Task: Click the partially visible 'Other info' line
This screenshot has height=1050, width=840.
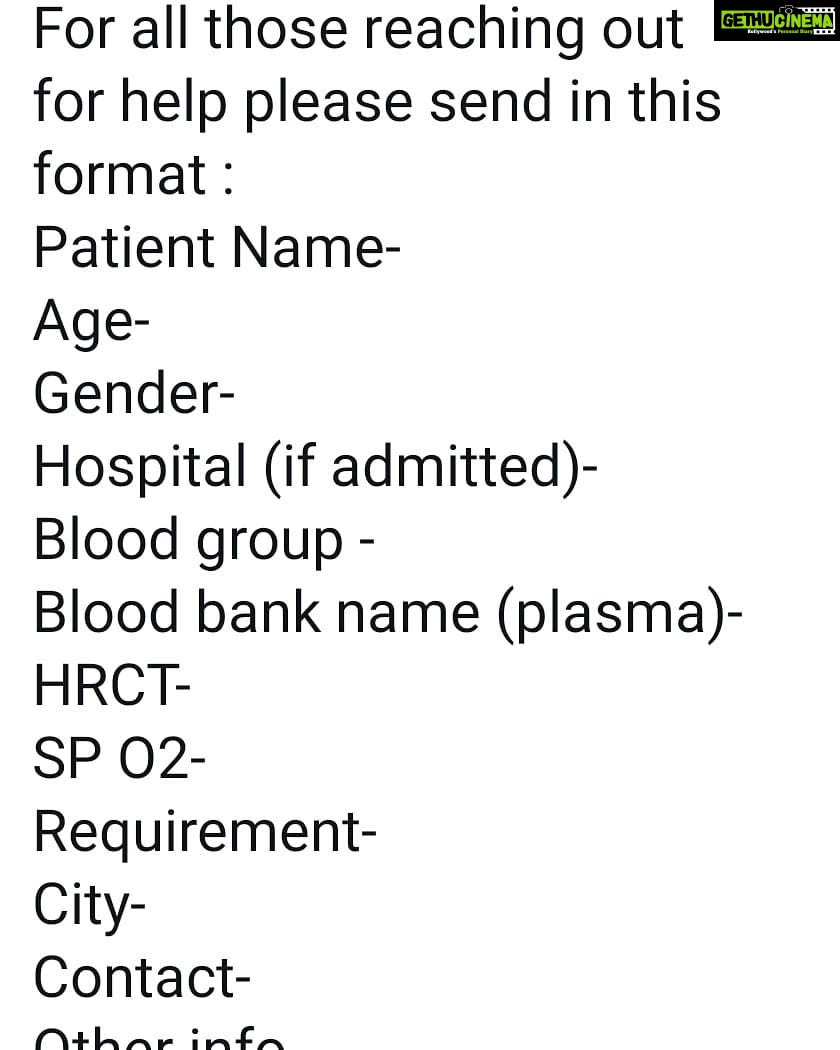Action: pos(159,1039)
